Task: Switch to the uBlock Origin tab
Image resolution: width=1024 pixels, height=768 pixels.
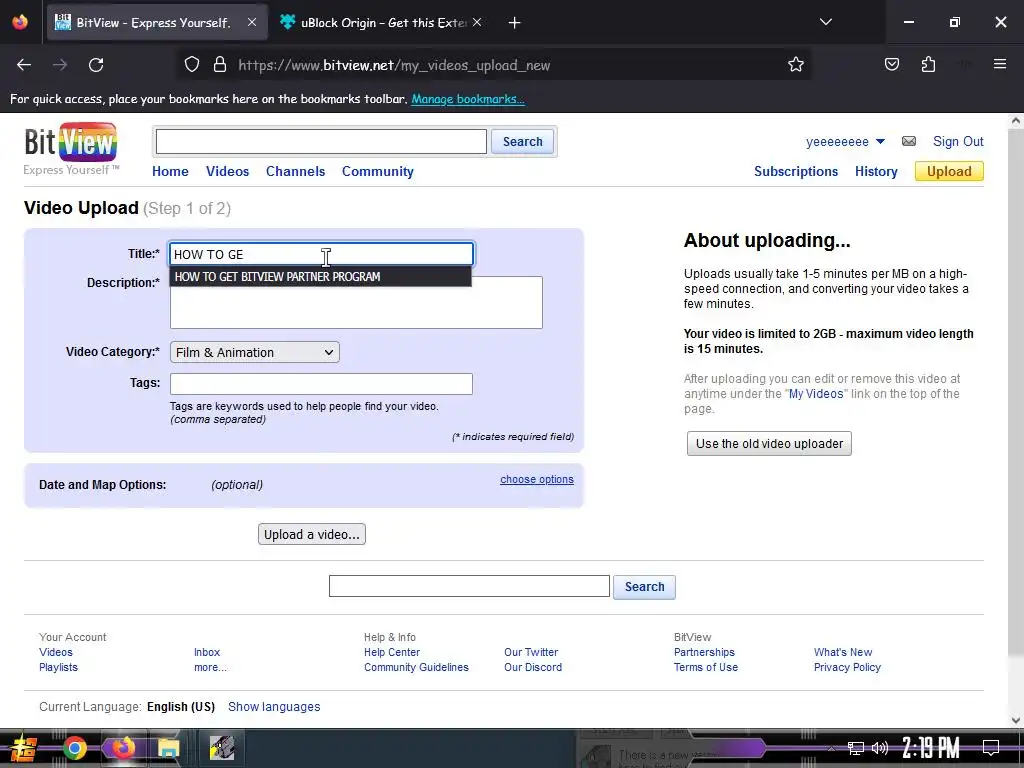Action: pyautogui.click(x=381, y=23)
